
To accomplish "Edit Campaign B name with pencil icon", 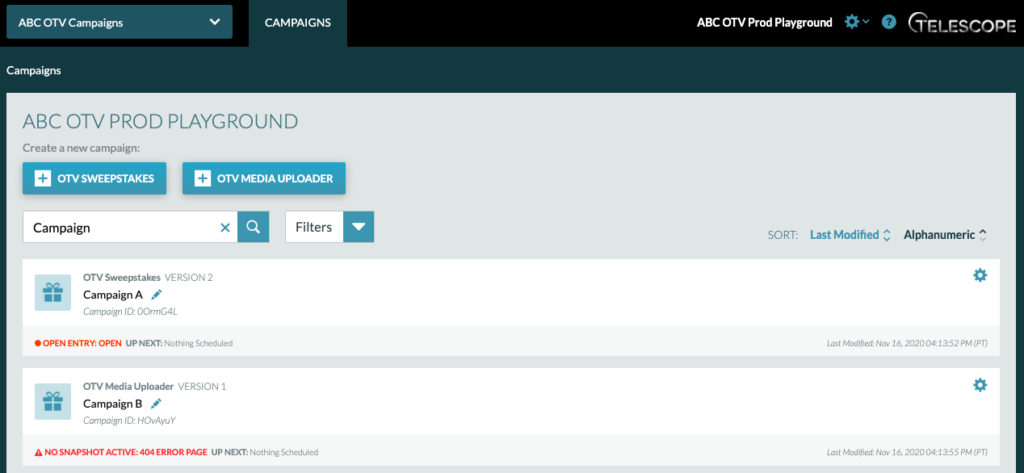I will tap(156, 404).
